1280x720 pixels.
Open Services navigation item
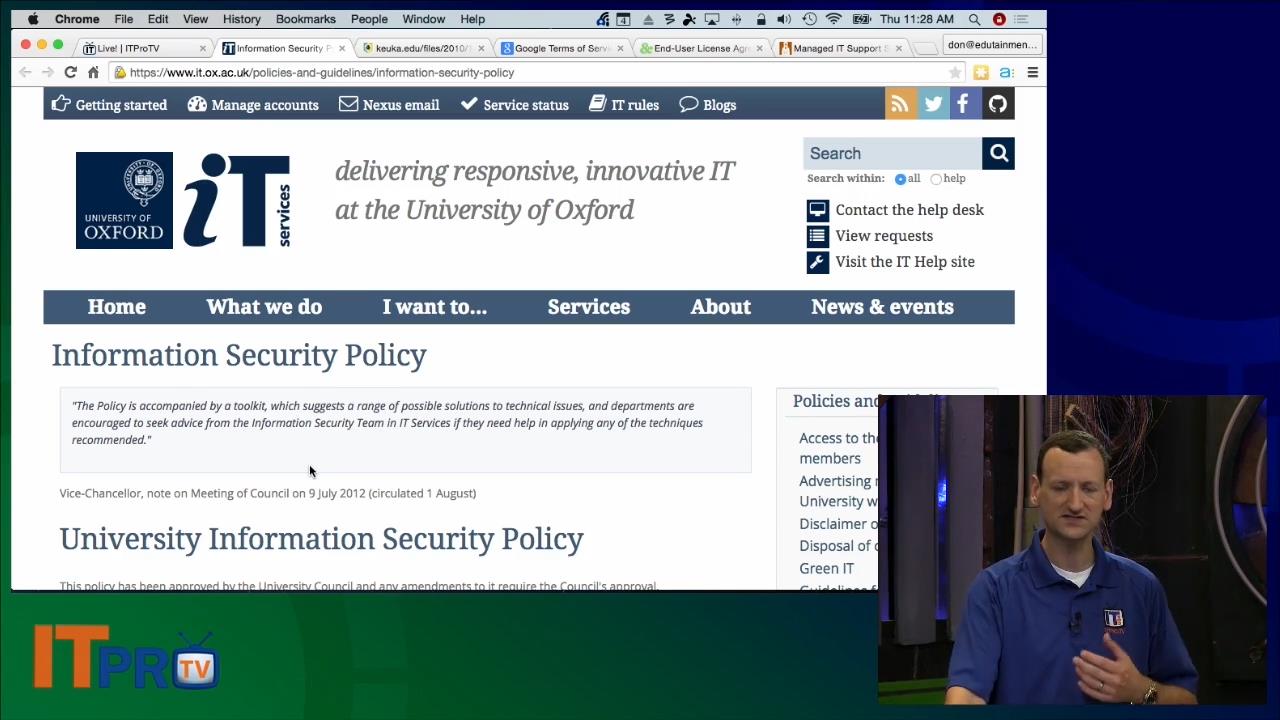point(589,307)
